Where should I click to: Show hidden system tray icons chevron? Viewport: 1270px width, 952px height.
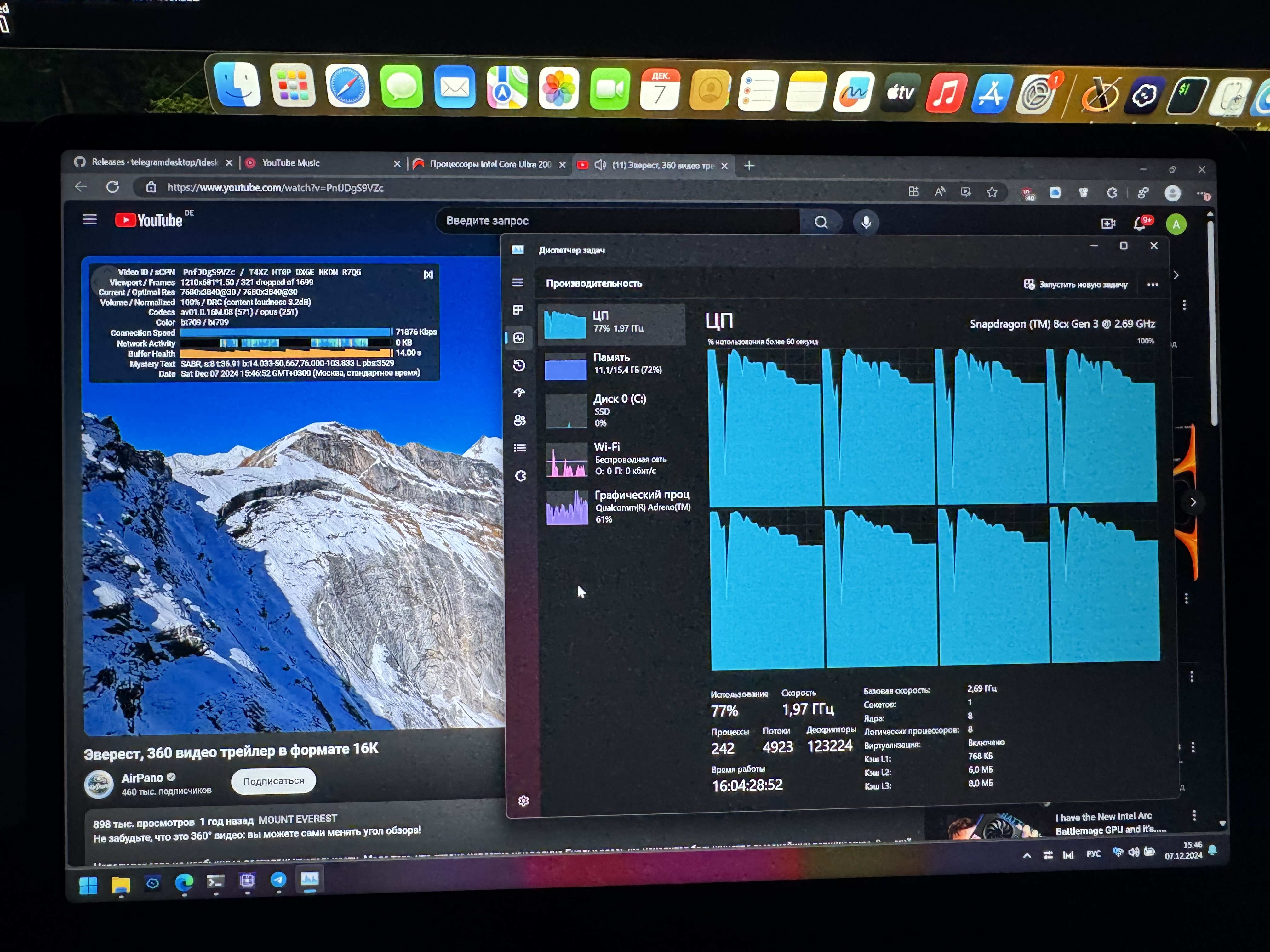[1027, 856]
